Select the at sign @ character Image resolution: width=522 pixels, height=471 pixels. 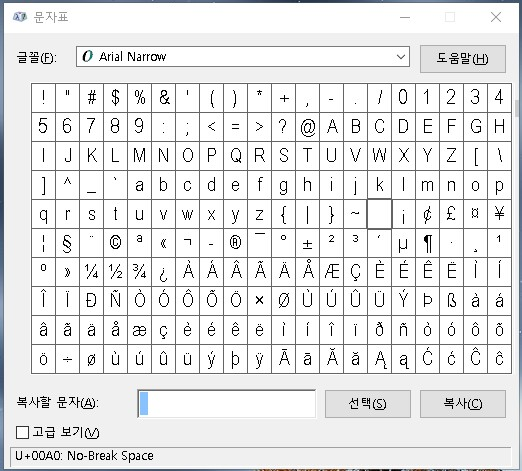[x=307, y=127]
